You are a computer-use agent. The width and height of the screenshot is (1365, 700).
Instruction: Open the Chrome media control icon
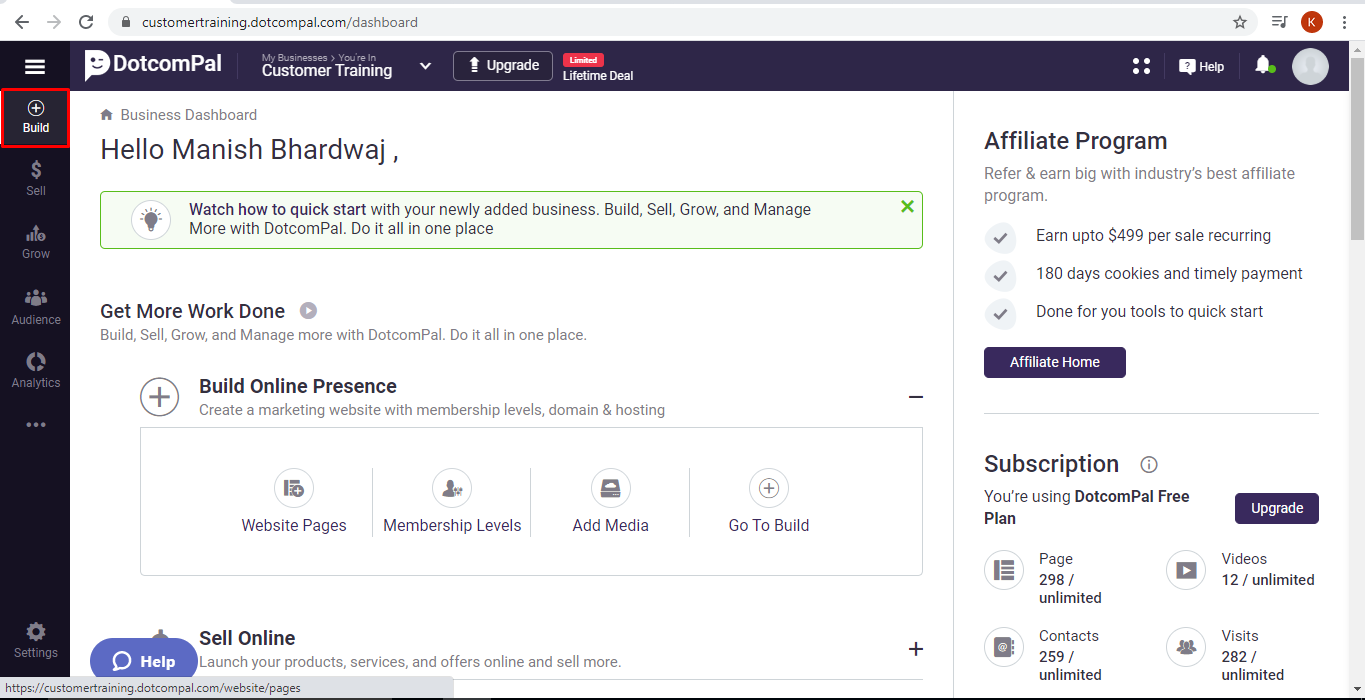point(1279,22)
